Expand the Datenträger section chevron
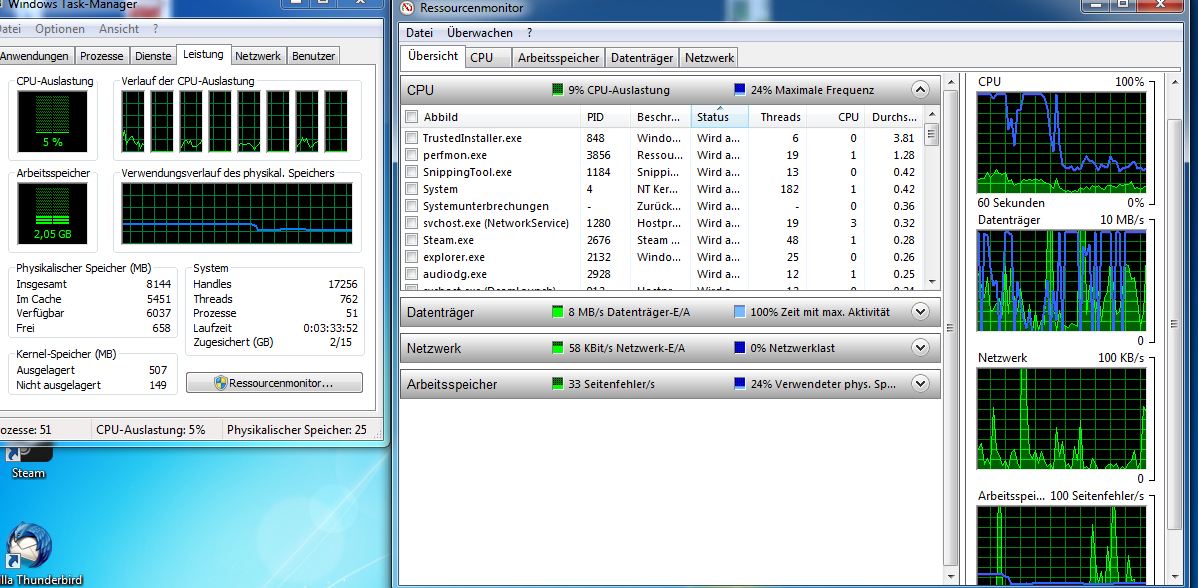Image resolution: width=1198 pixels, height=588 pixels. [x=920, y=312]
